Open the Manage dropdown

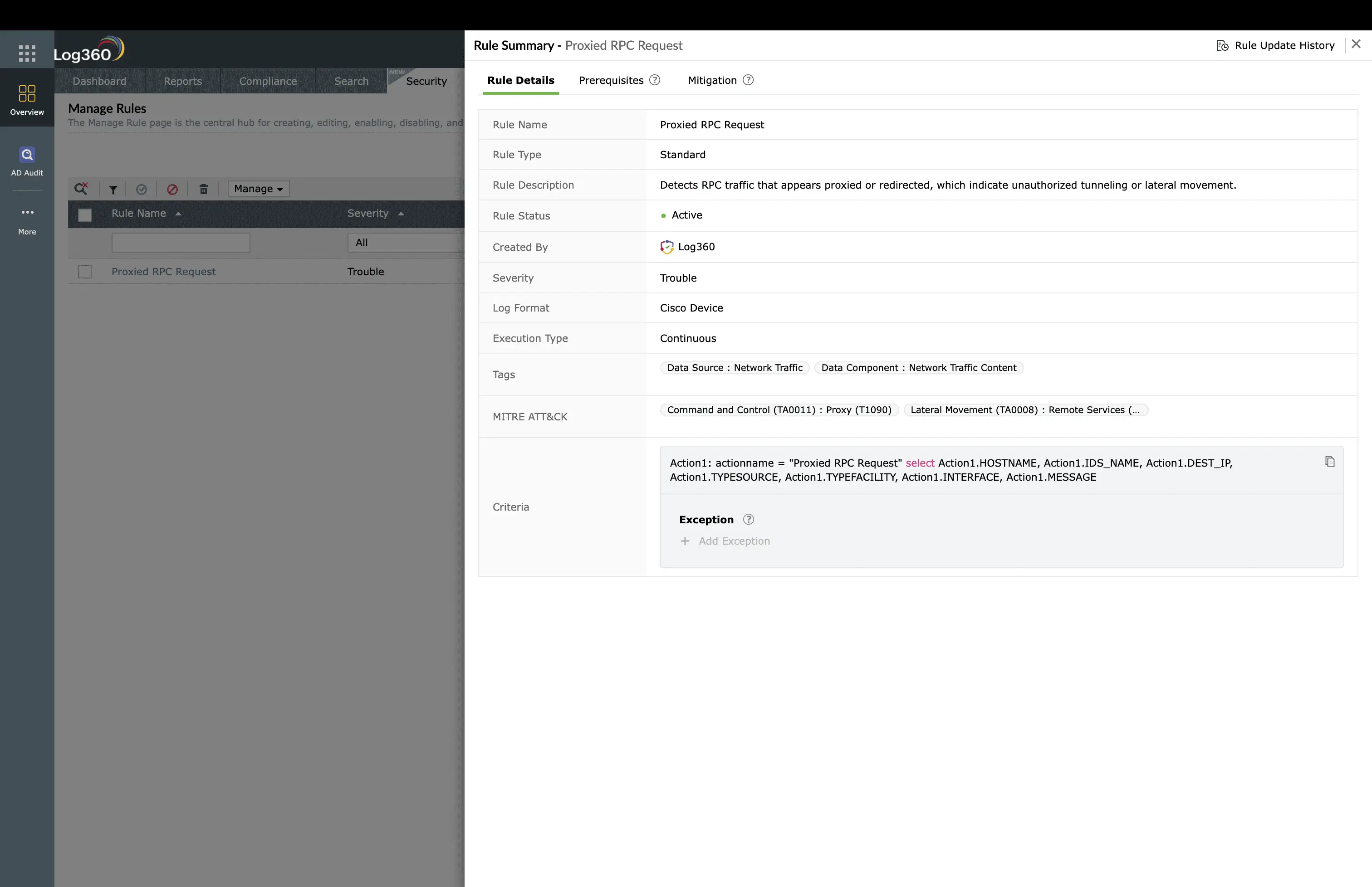tap(258, 189)
